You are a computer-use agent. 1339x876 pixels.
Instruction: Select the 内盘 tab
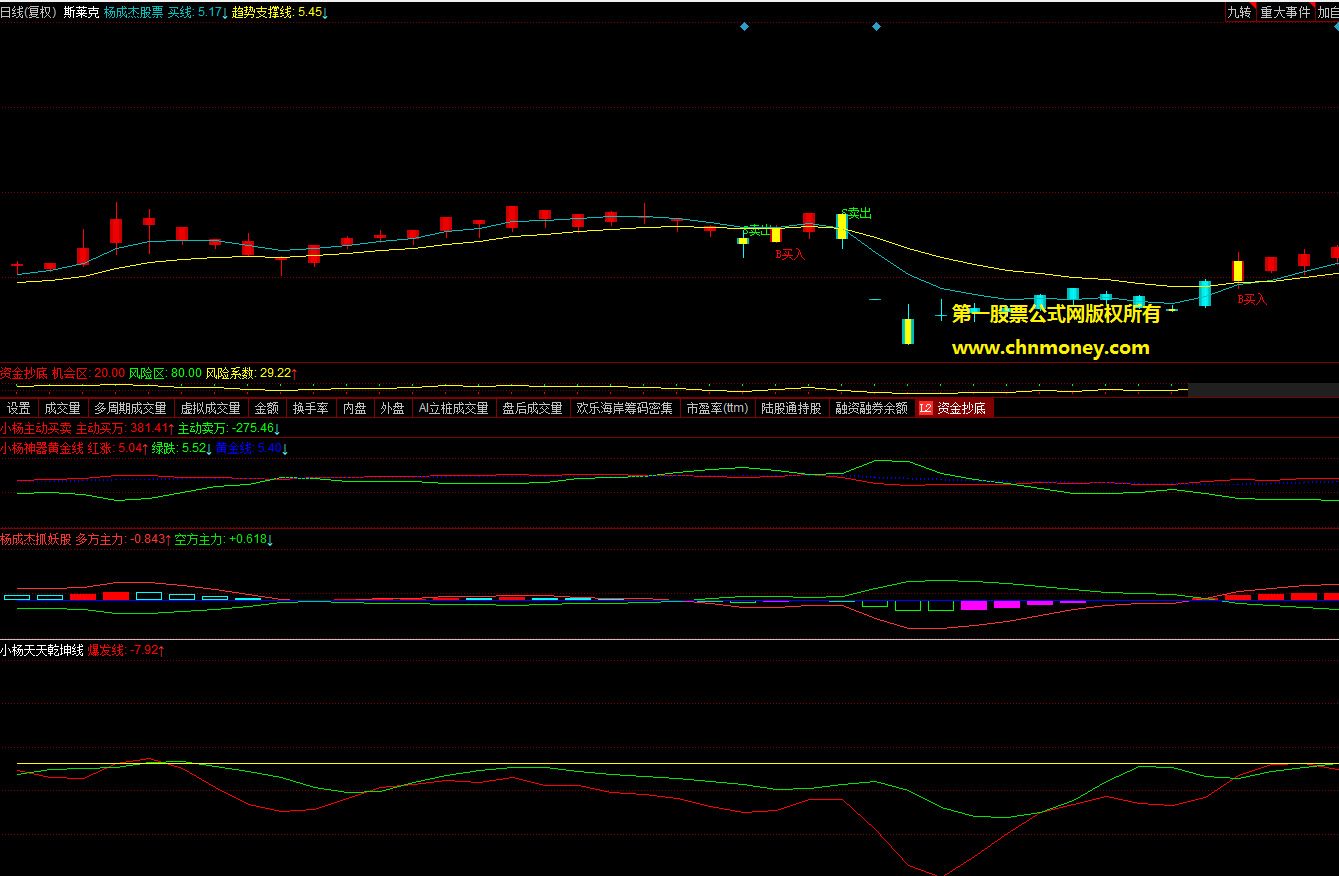coord(354,408)
